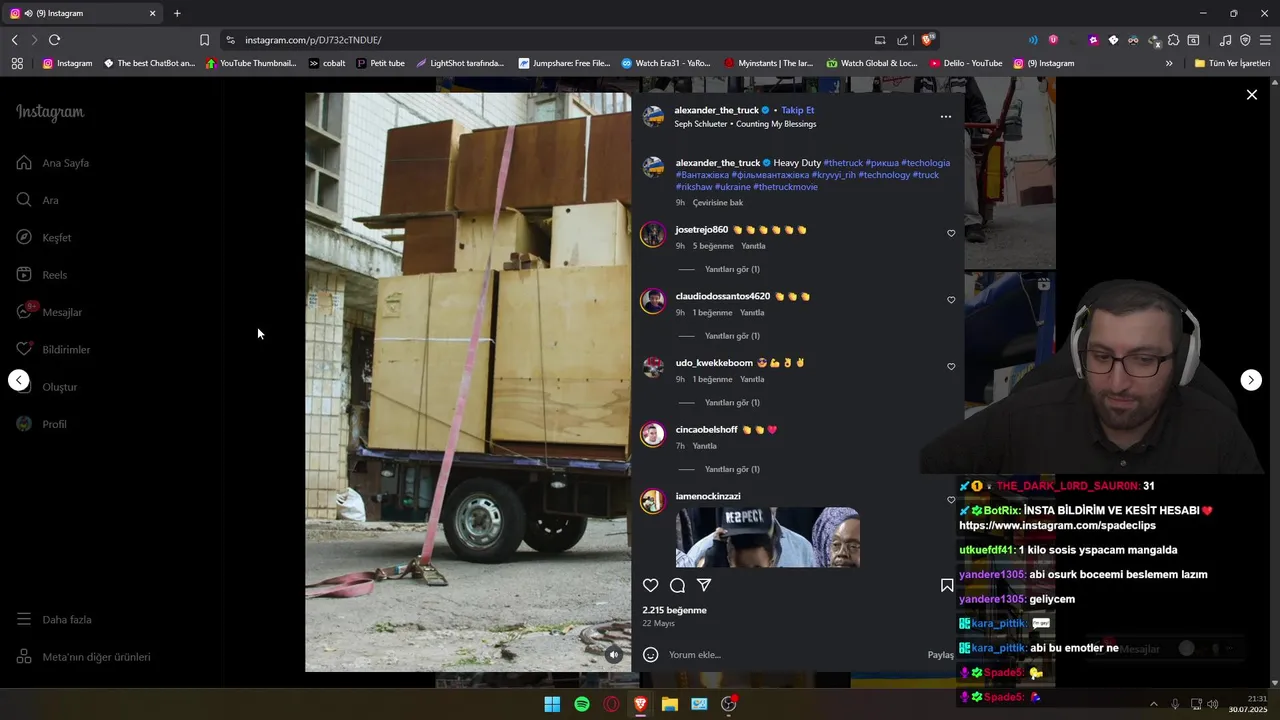Open the browser extensions puzzle icon

(x=1174, y=40)
